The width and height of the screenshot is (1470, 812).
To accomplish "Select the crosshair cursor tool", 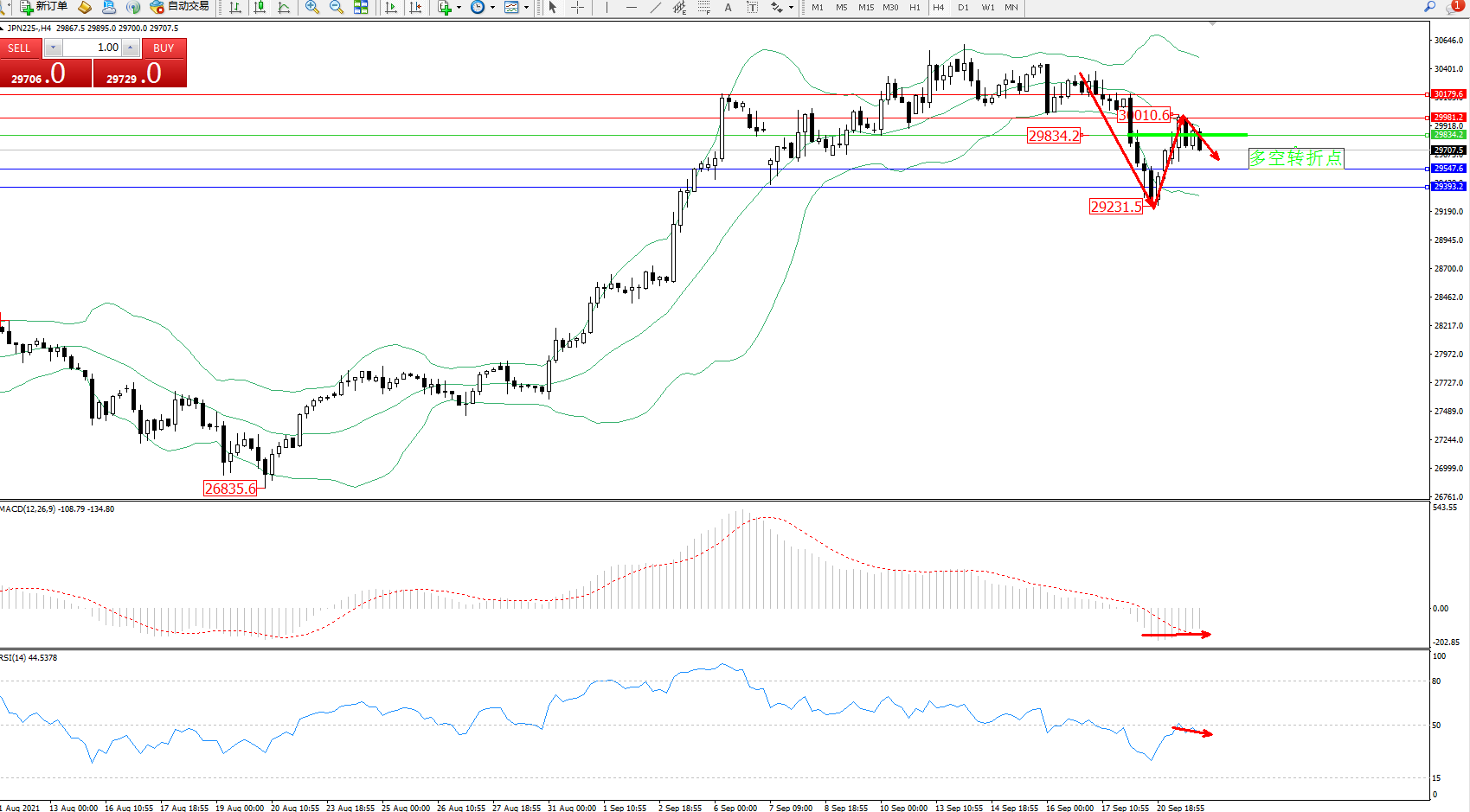I will click(x=577, y=8).
